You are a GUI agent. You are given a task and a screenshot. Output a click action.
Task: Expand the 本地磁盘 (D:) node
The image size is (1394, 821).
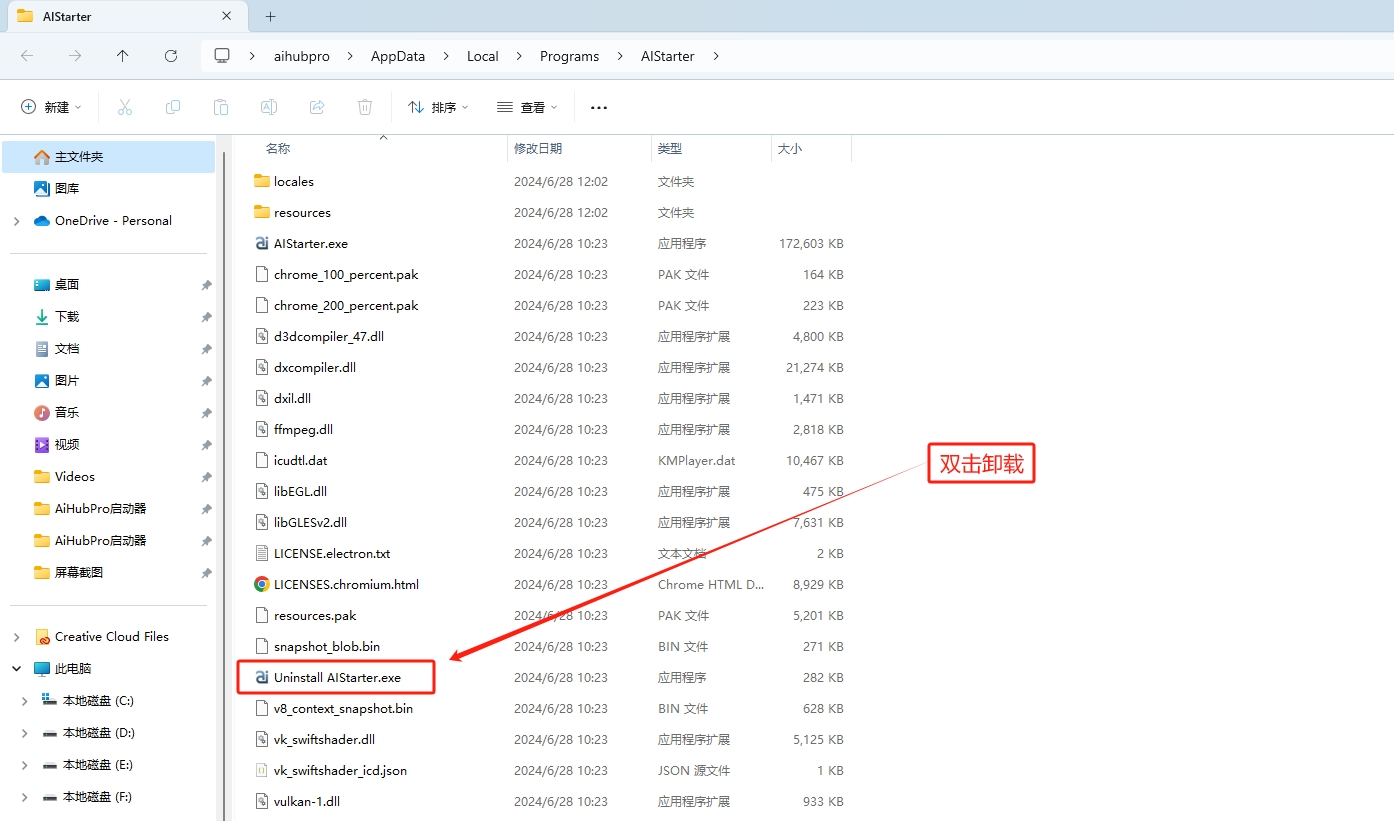tap(25, 733)
